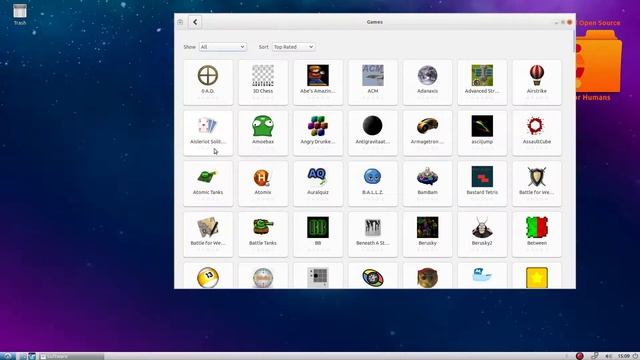Select the Auralquiz game tile
This screenshot has width=640, height=360.
[x=318, y=184]
